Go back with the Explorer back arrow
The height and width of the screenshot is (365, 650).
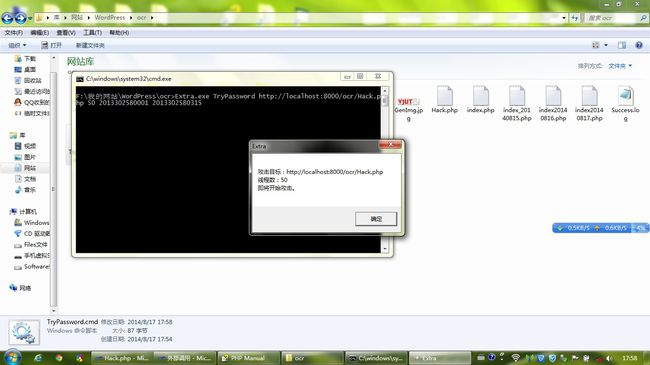pyautogui.click(x=7, y=18)
